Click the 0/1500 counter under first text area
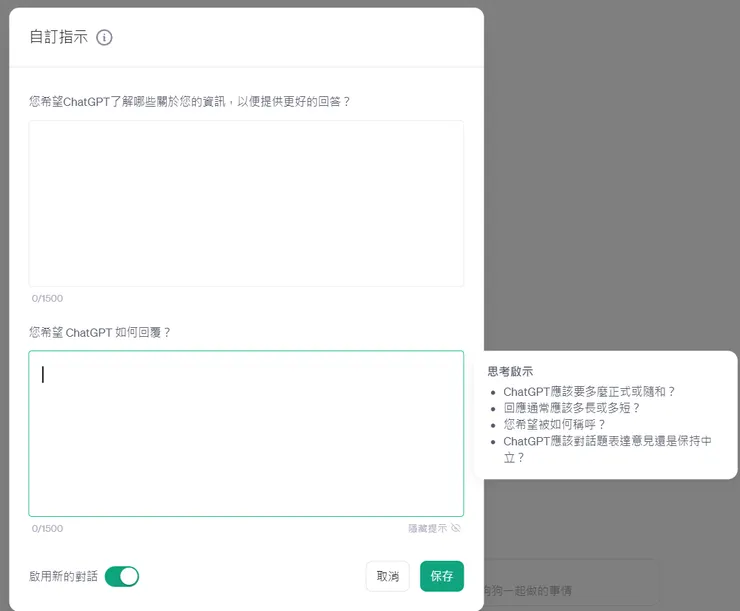This screenshot has width=740, height=611. pyautogui.click(x=47, y=298)
